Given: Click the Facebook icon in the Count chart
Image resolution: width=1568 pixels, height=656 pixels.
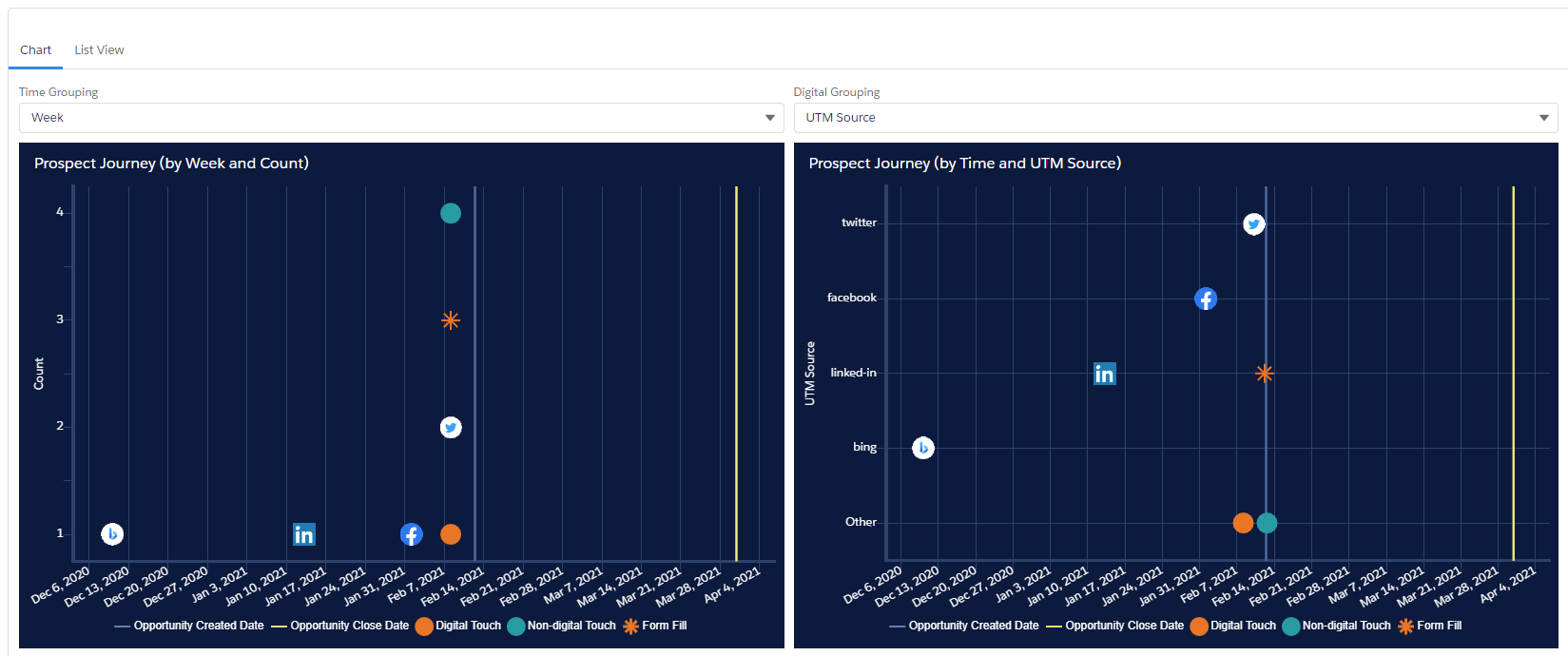Looking at the screenshot, I should click(411, 534).
